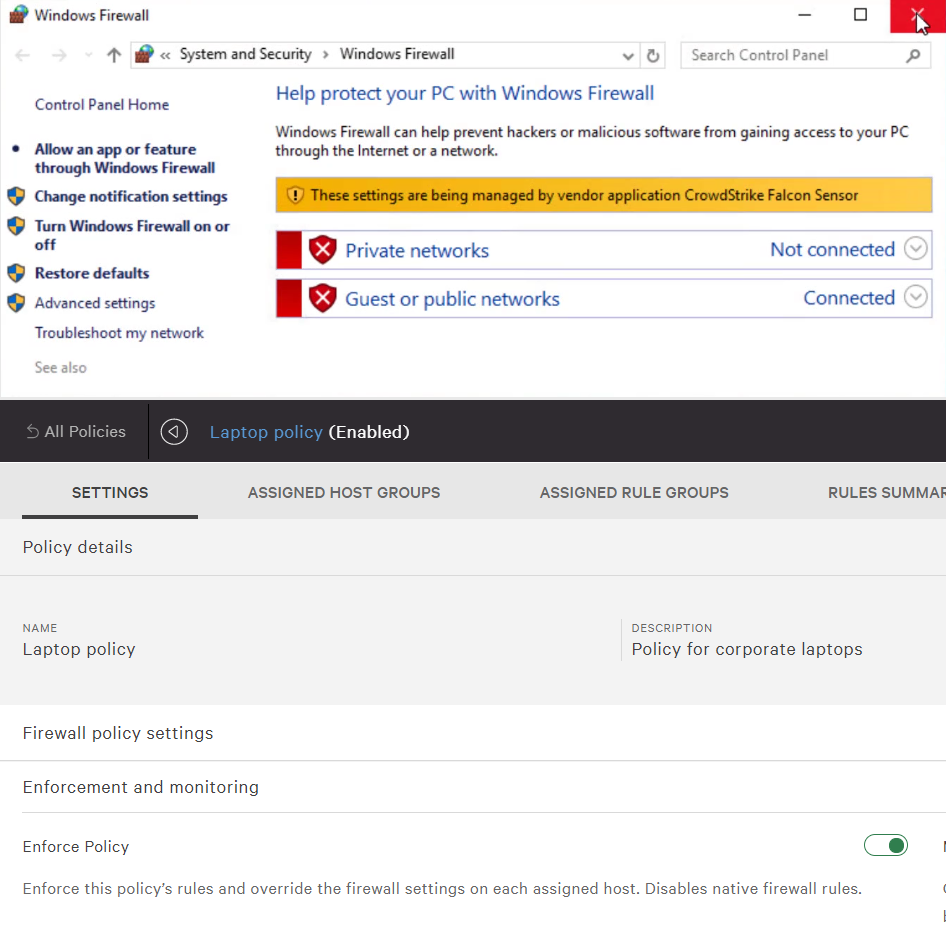Image resolution: width=946 pixels, height=946 pixels.
Task: Click the search magnifier icon
Action: coord(913,56)
